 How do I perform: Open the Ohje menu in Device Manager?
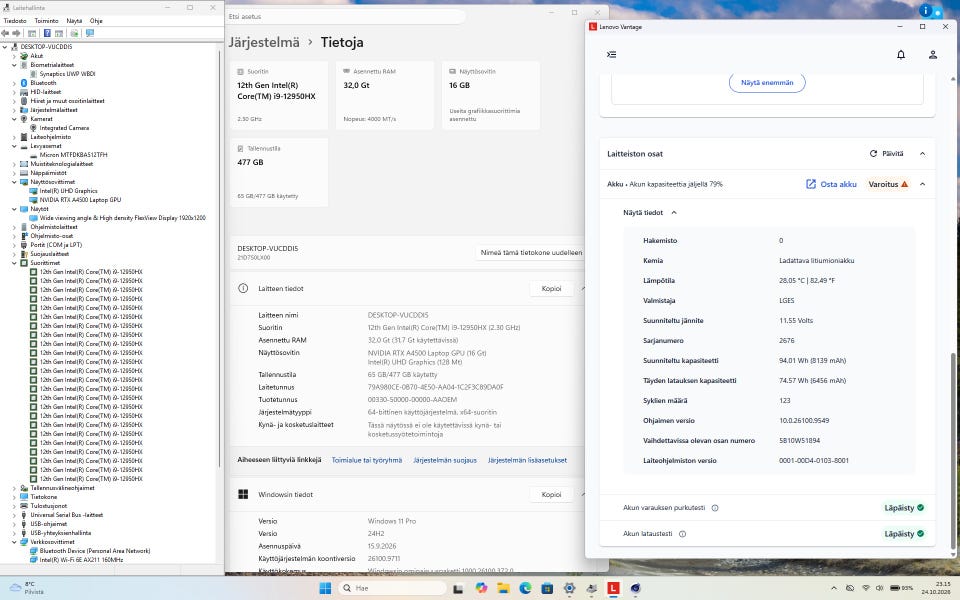[96, 21]
